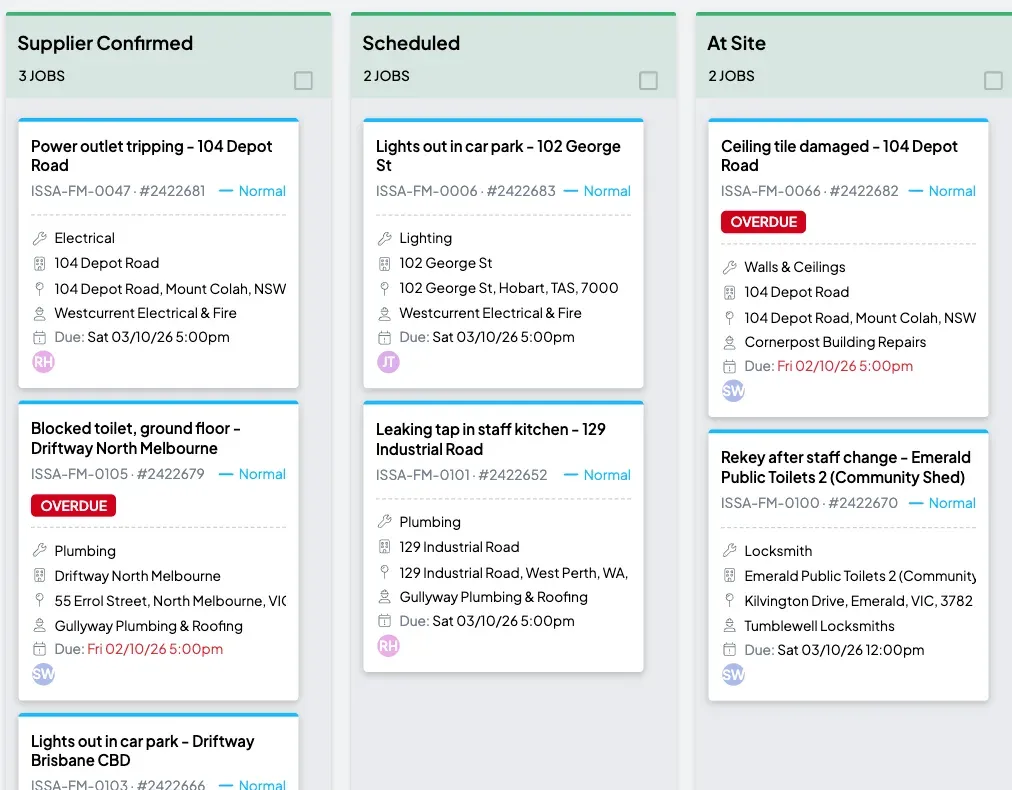Click Cornerpost Building Repairs supplier name
This screenshot has width=1012, height=790.
coord(835,342)
